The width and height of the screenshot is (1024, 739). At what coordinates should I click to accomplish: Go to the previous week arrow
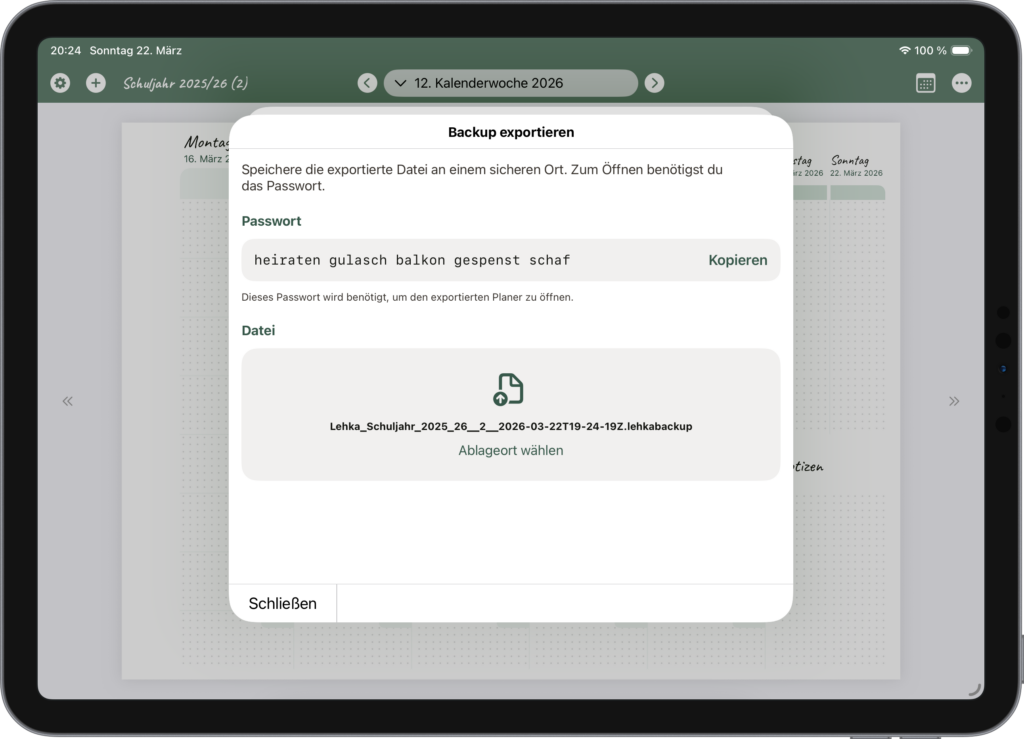tap(367, 83)
